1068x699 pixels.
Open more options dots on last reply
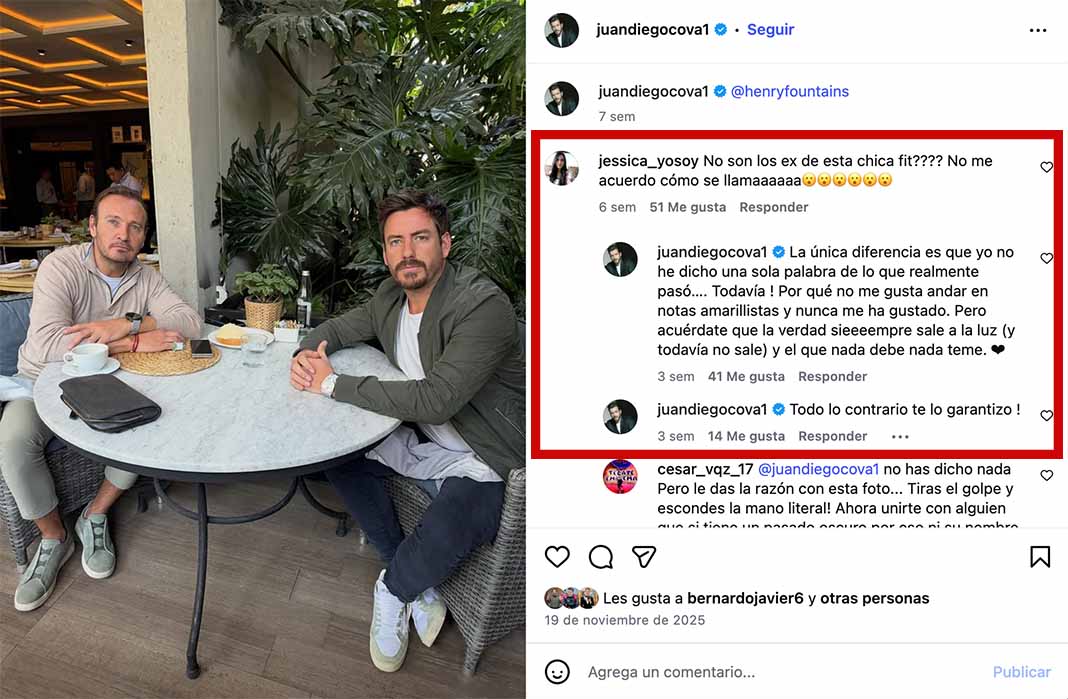coord(900,437)
